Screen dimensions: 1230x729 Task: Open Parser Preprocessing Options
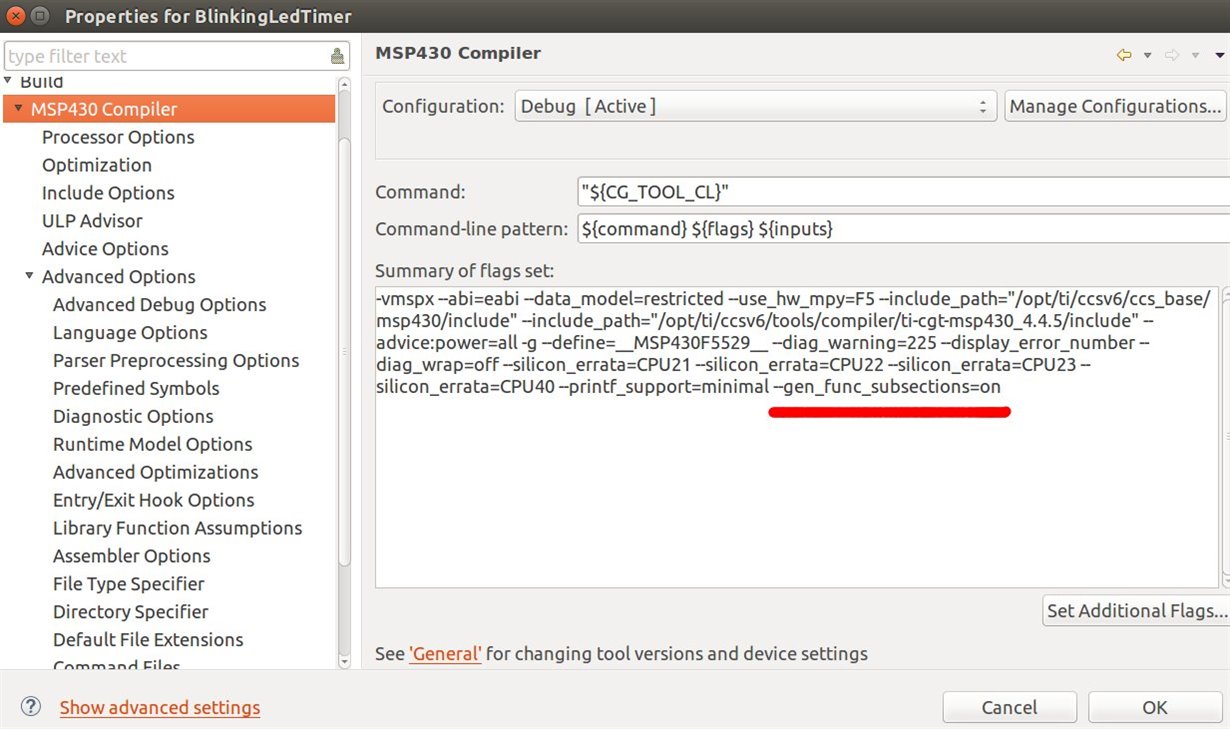point(176,361)
